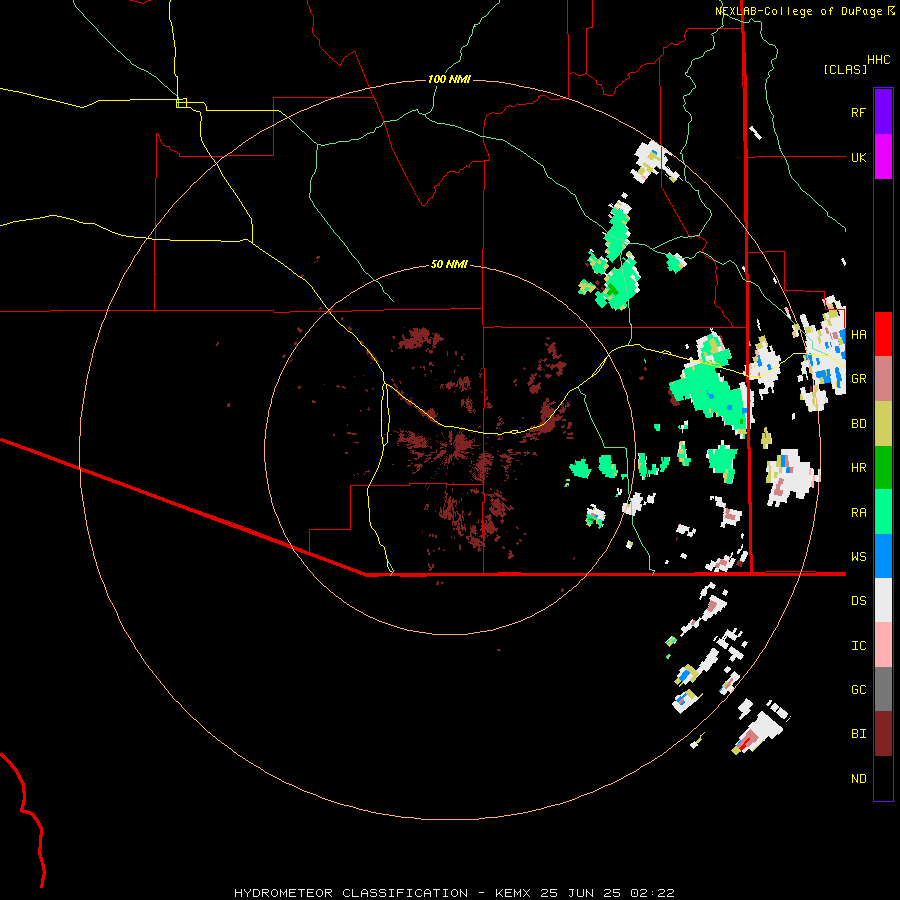Click the IC legend label text

point(858,646)
